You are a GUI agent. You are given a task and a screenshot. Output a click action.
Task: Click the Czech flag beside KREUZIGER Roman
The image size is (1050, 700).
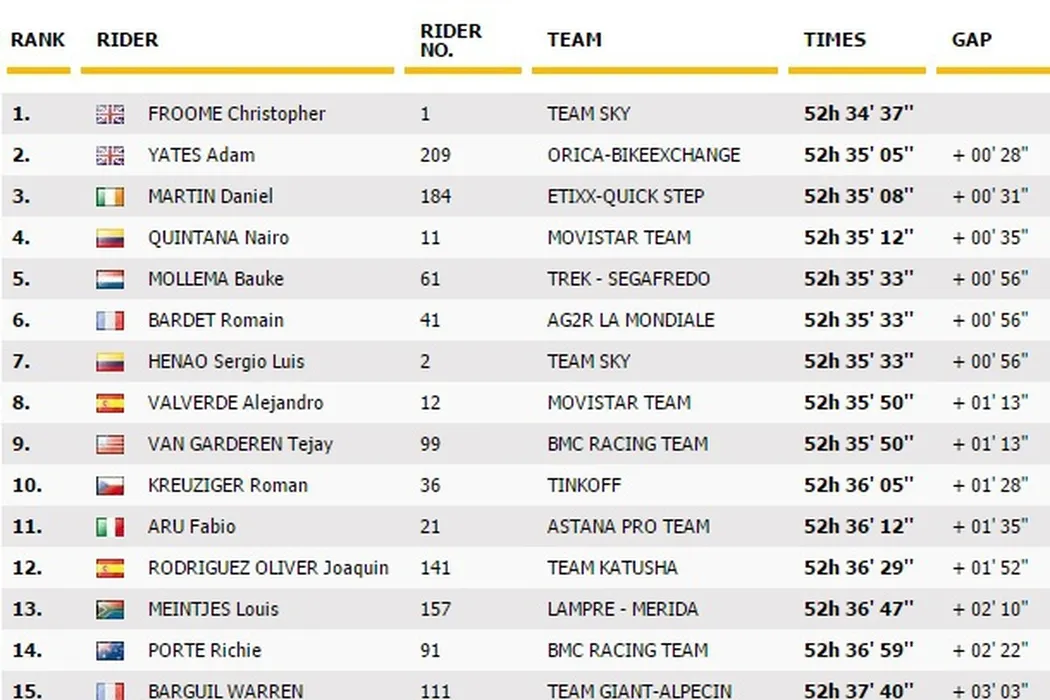pos(110,486)
